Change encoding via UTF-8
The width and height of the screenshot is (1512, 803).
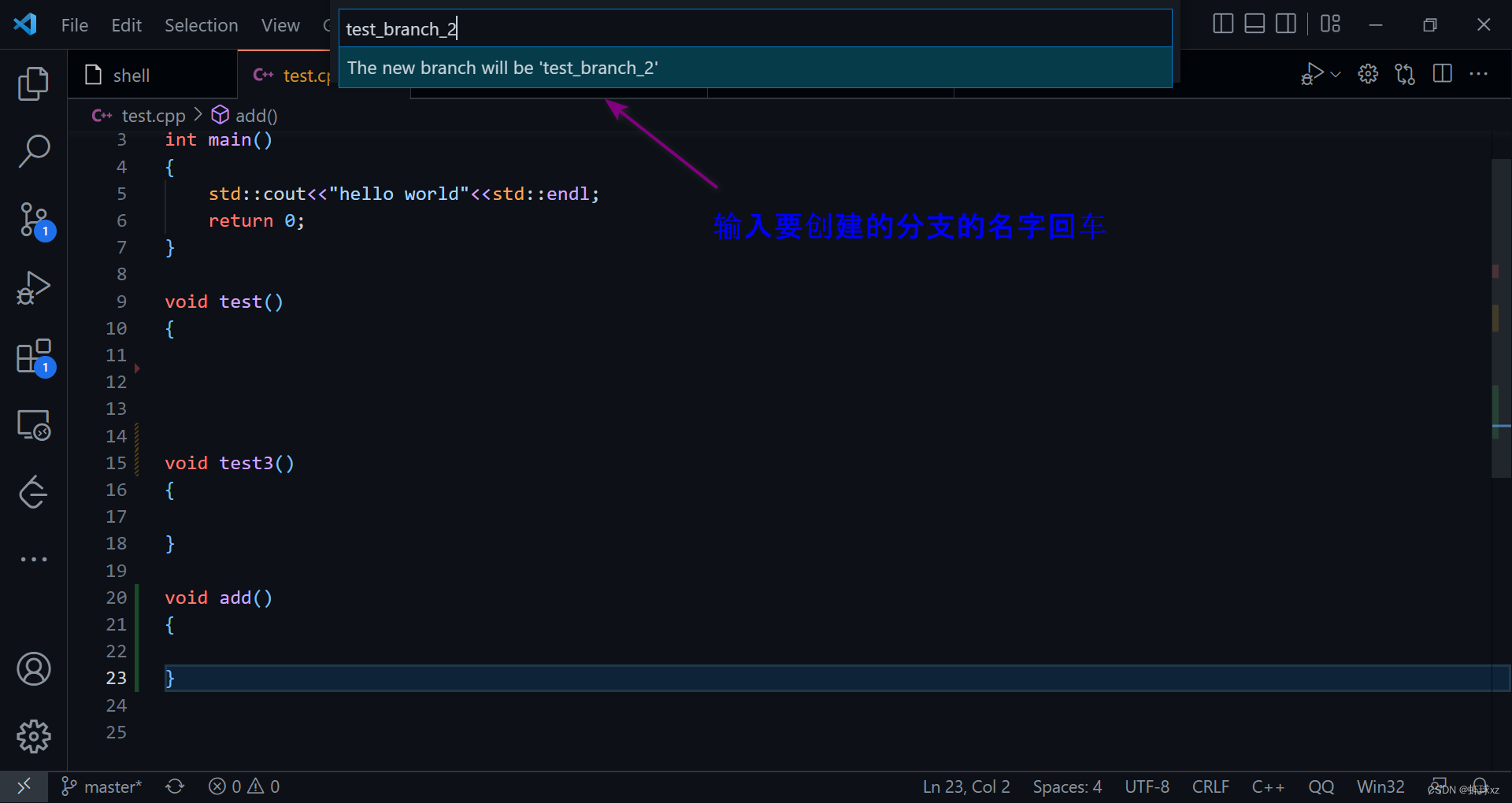[1147, 786]
